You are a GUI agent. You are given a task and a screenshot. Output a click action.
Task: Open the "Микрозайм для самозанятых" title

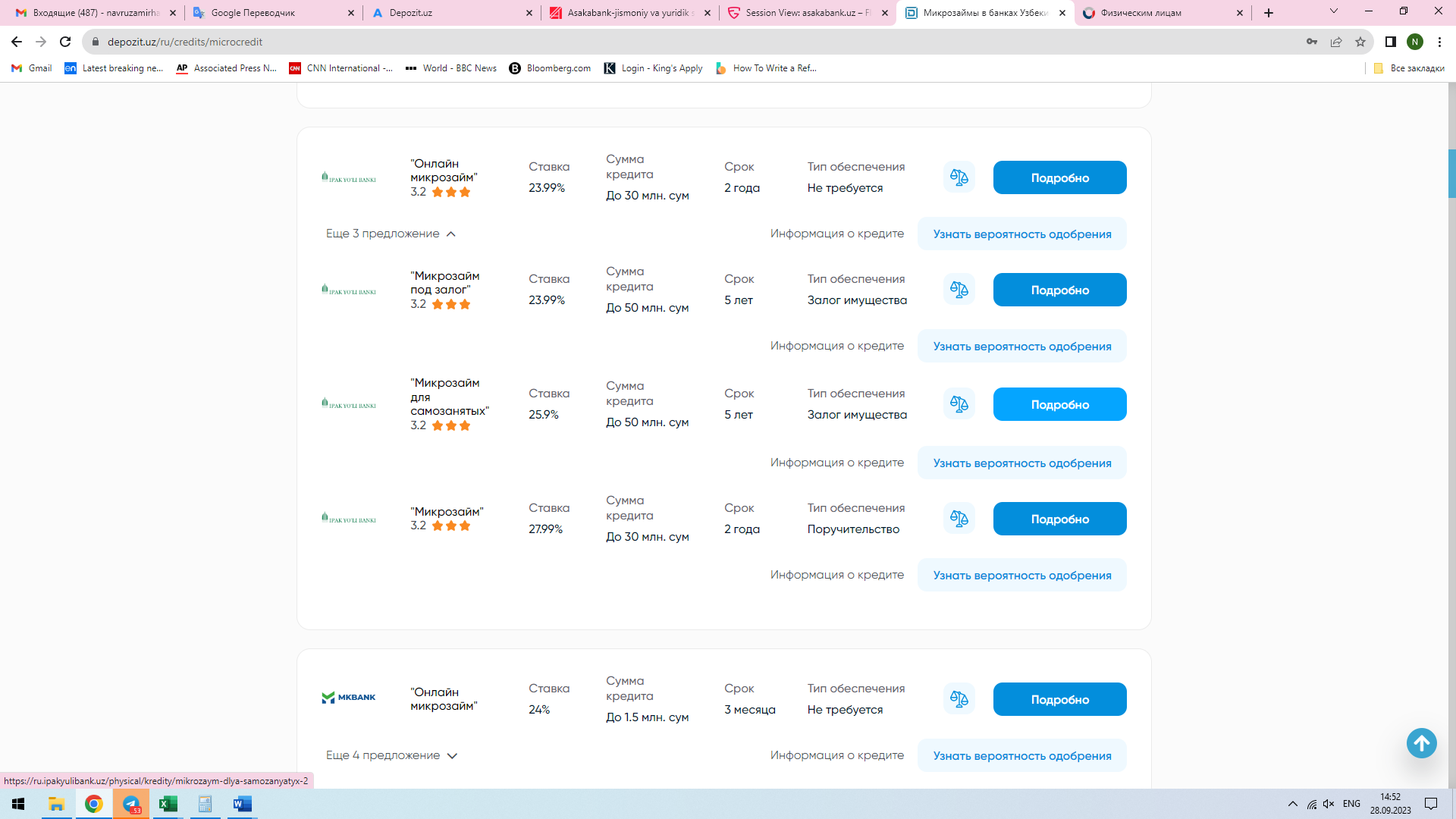[450, 397]
